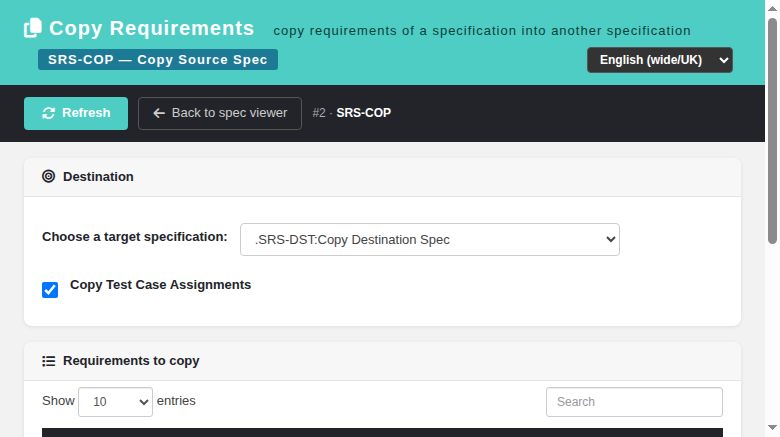Click the Destination target icon
This screenshot has height=437, width=780.
point(48,176)
